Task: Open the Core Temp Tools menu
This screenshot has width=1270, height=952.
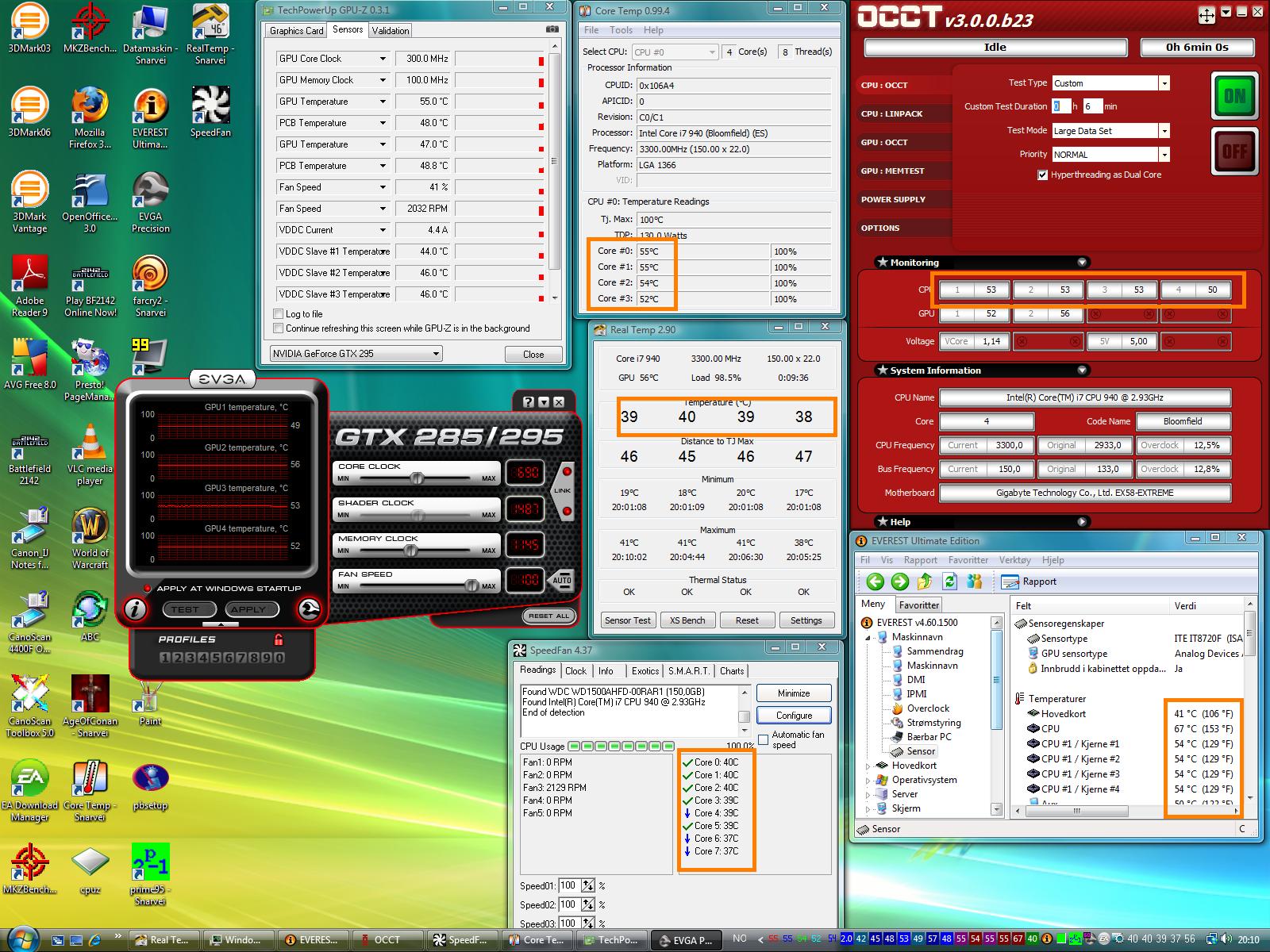Action: pyautogui.click(x=621, y=30)
